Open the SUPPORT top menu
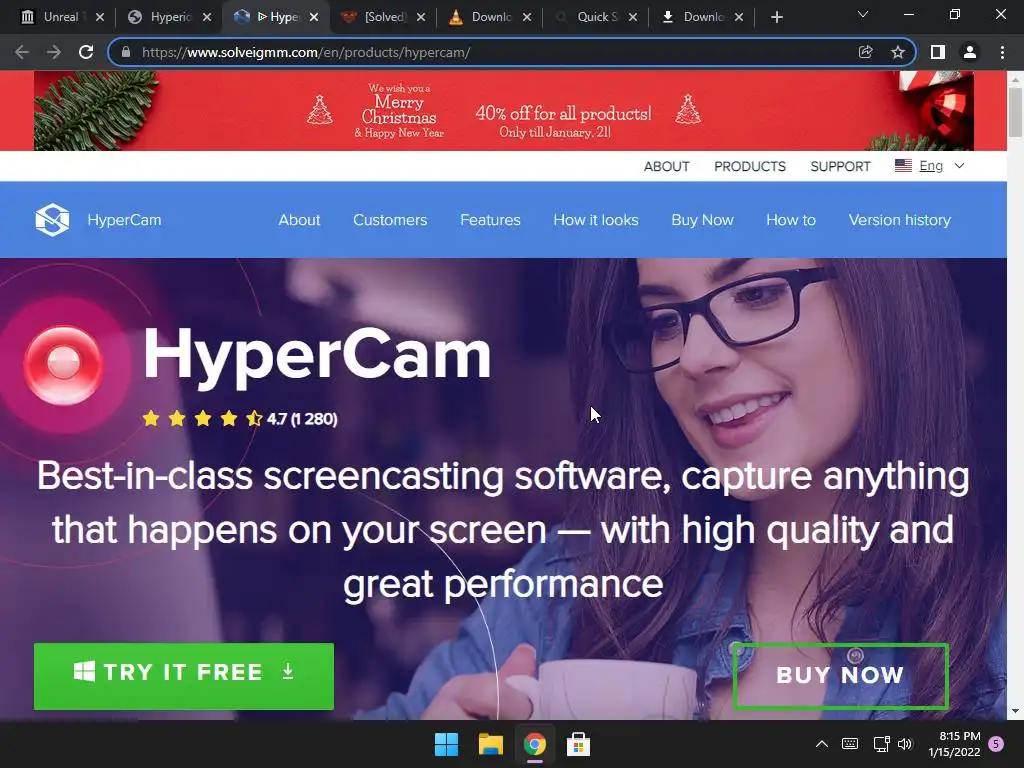The width and height of the screenshot is (1024, 768). 840,166
